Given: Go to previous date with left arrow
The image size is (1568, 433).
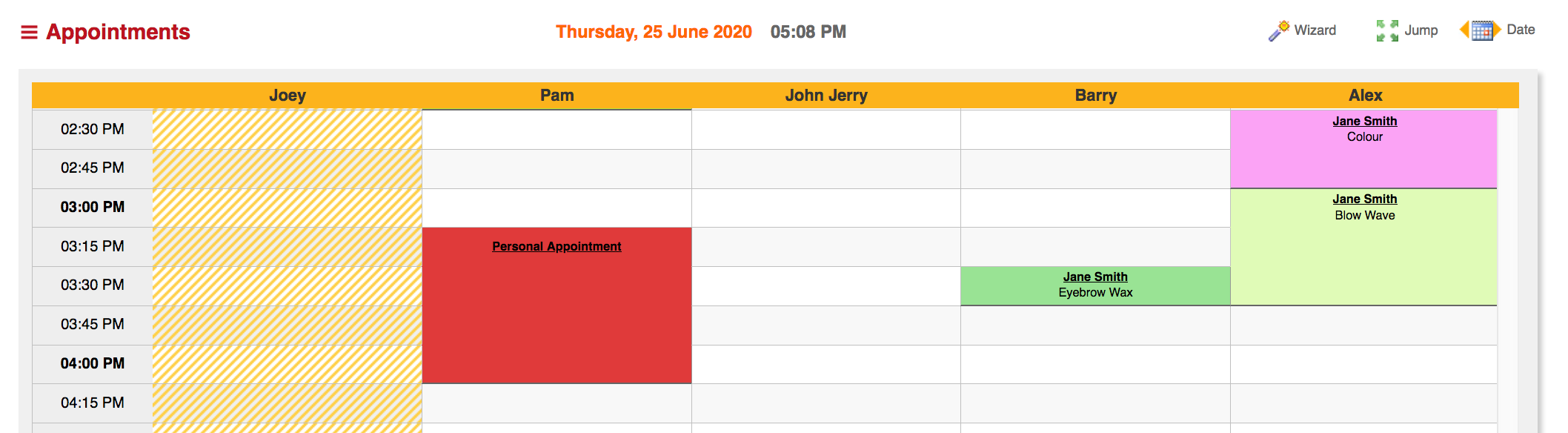Looking at the screenshot, I should pos(1464,30).
